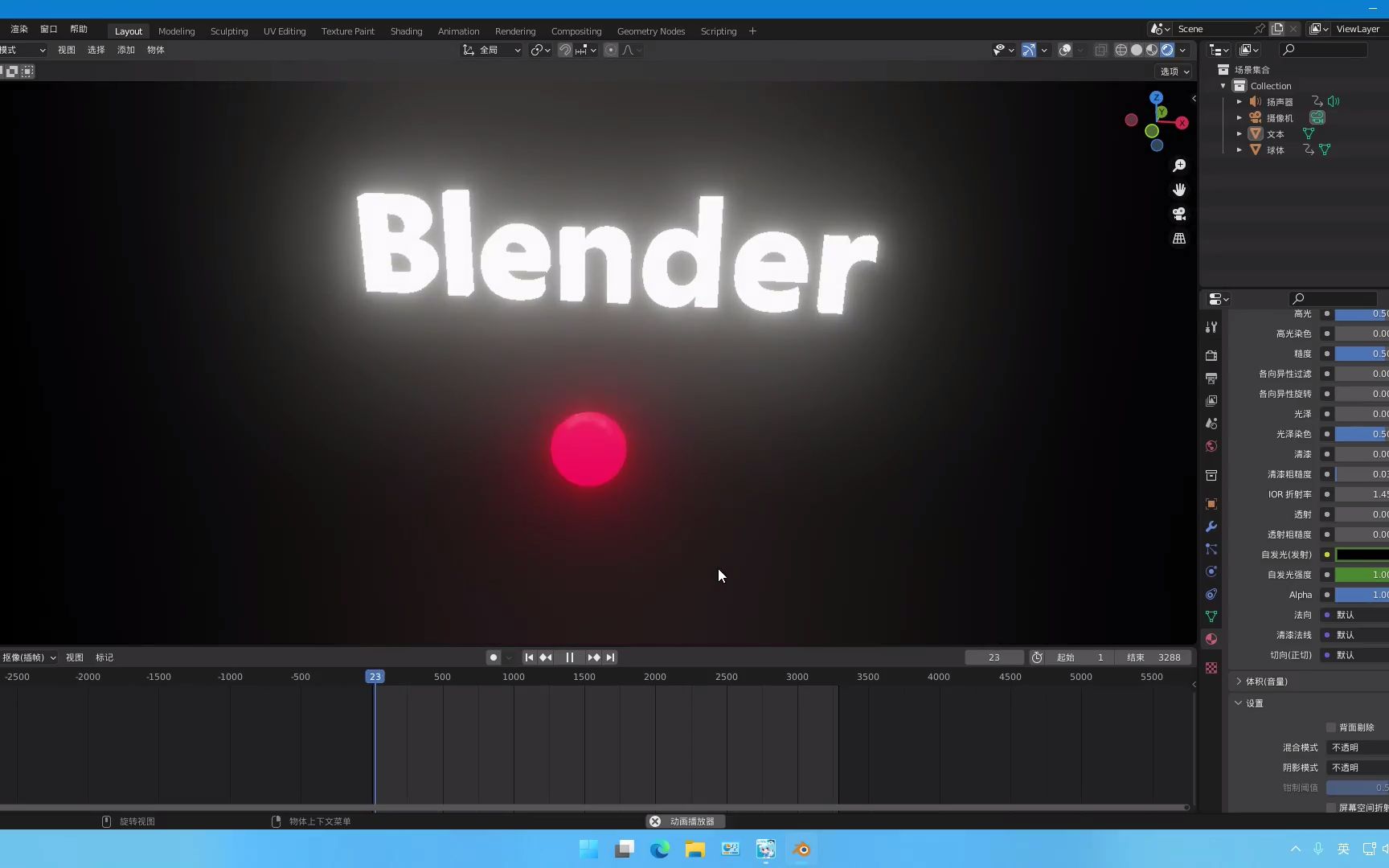Open the Modifiers properties tab
The height and width of the screenshot is (868, 1389).
pos(1211,526)
